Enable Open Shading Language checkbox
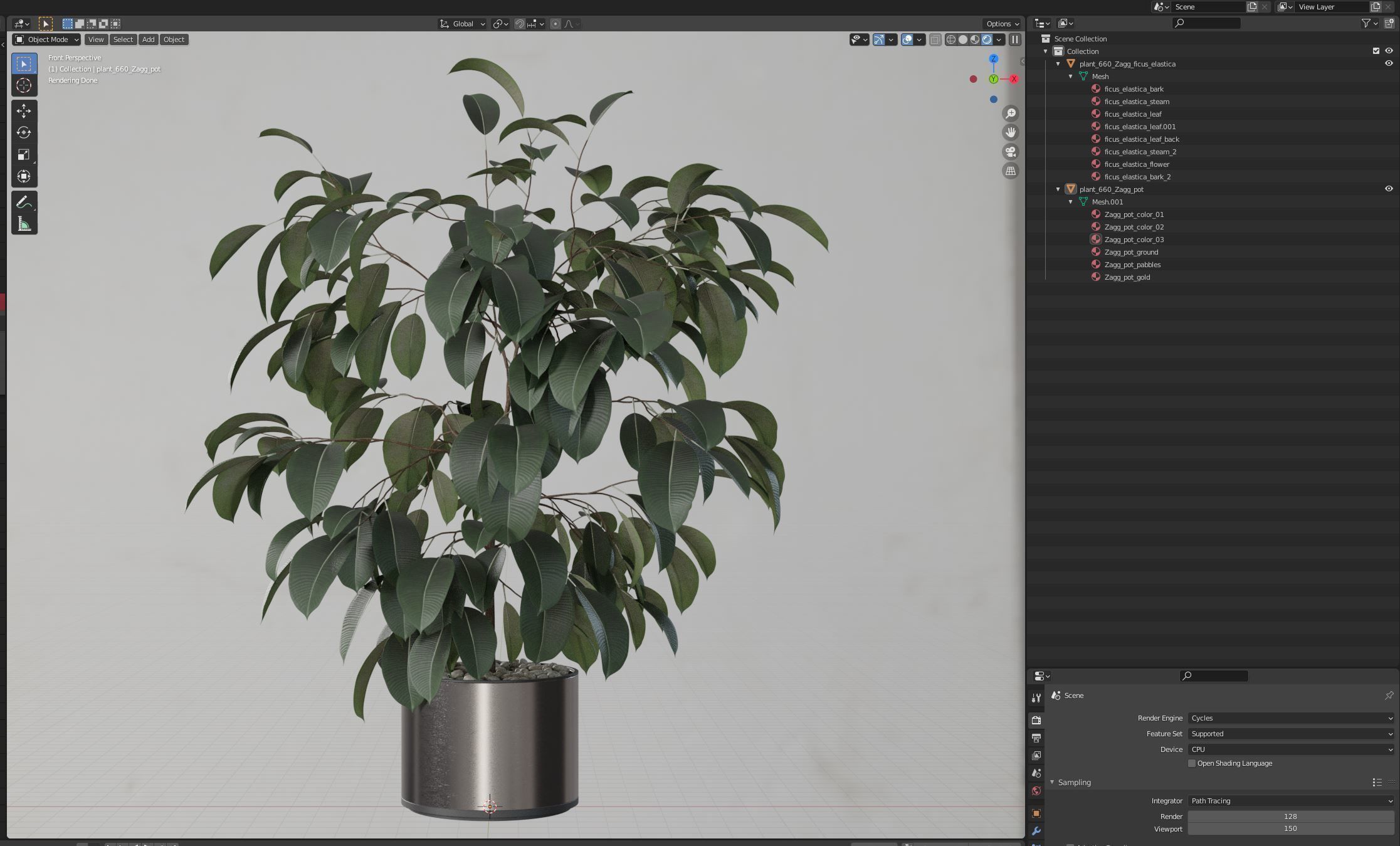 point(1191,763)
